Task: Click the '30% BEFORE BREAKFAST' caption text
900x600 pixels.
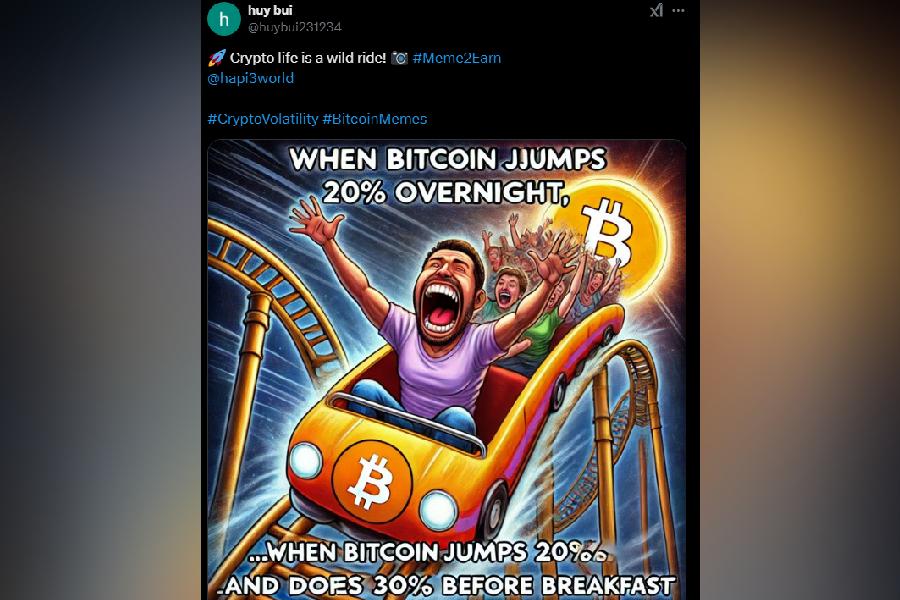Action: pyautogui.click(x=523, y=586)
